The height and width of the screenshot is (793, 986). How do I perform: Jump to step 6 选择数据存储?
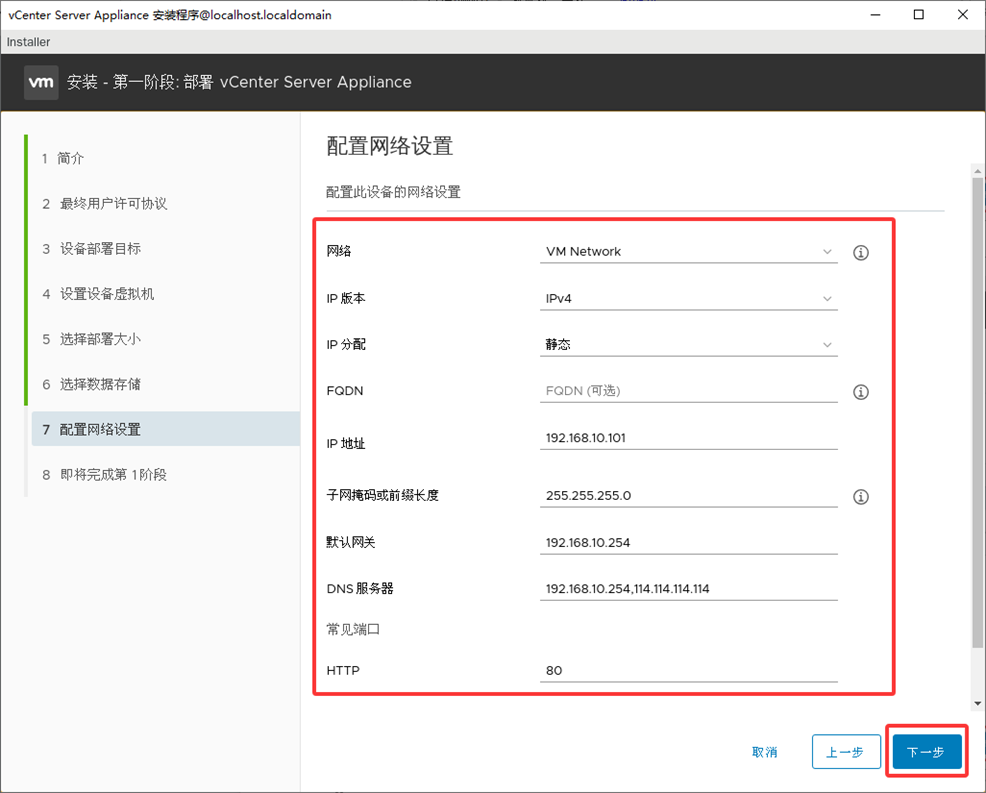99,385
